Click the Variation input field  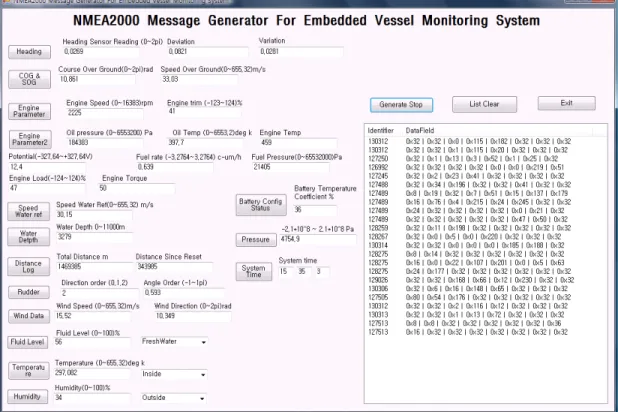(x=301, y=52)
